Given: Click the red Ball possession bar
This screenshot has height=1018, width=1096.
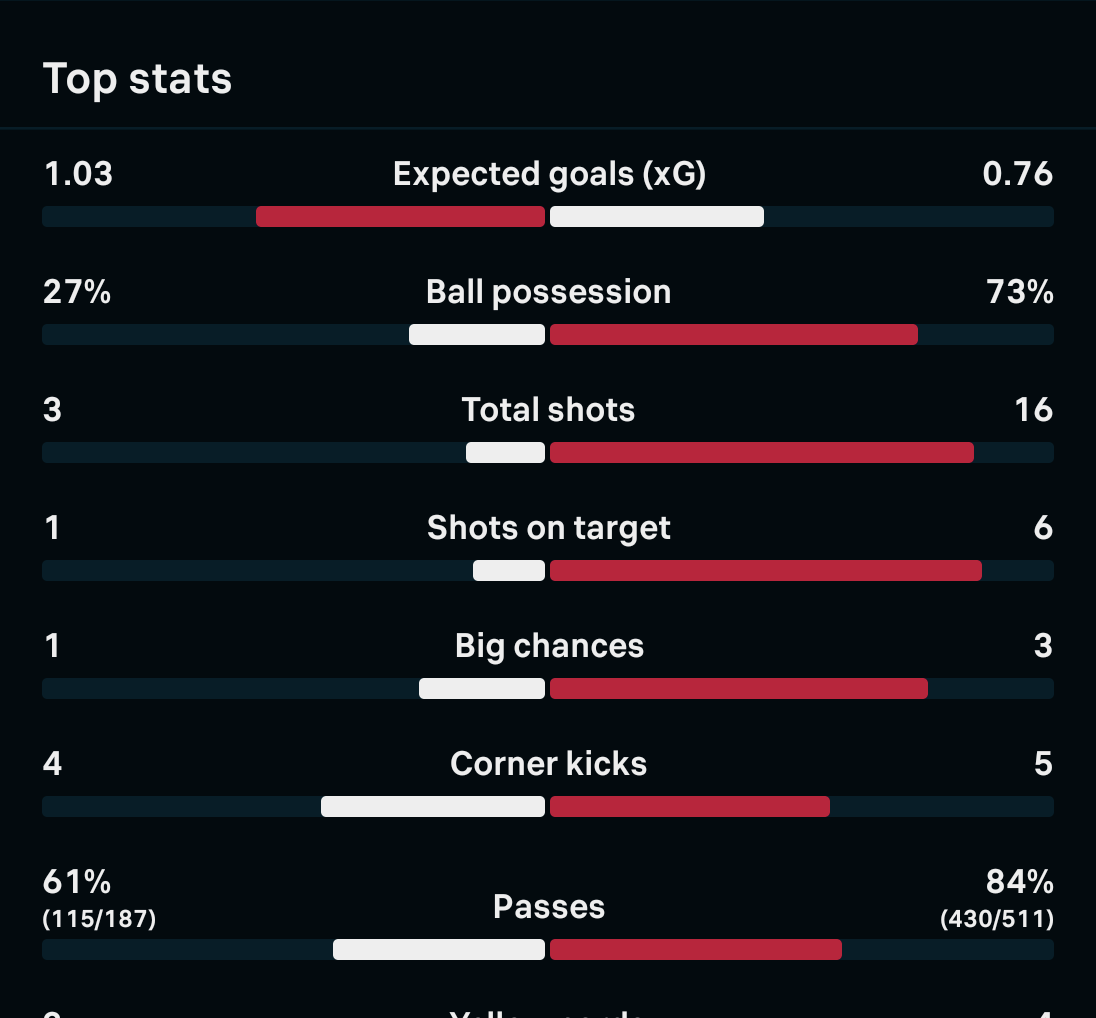Looking at the screenshot, I should 733,334.
